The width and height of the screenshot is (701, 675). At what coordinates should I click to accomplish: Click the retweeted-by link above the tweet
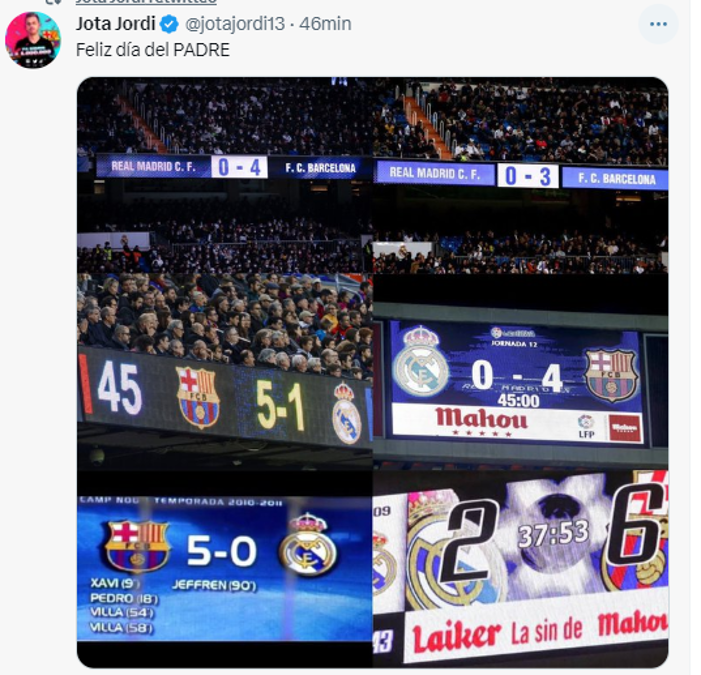(x=146, y=2)
